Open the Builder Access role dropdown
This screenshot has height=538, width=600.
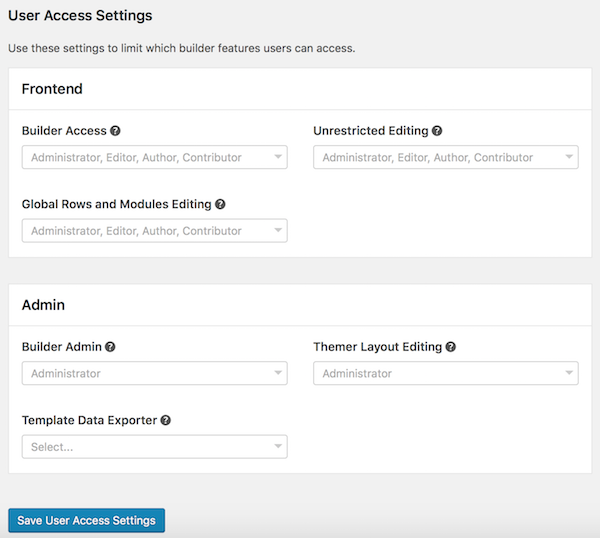click(x=155, y=157)
